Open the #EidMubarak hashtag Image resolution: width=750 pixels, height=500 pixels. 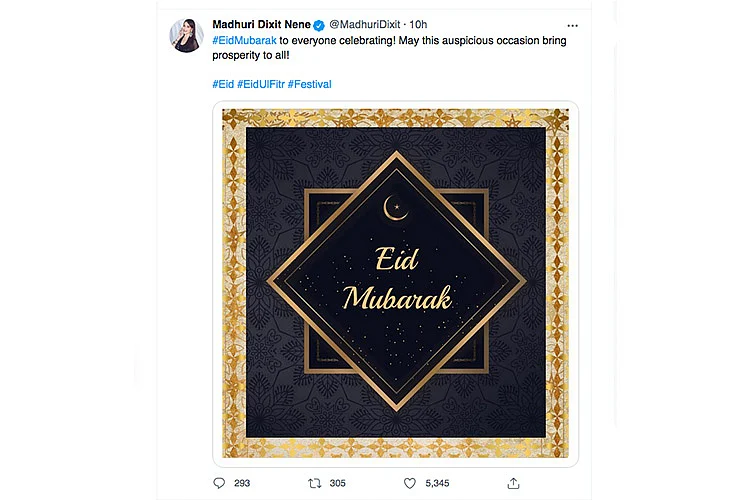(x=244, y=41)
